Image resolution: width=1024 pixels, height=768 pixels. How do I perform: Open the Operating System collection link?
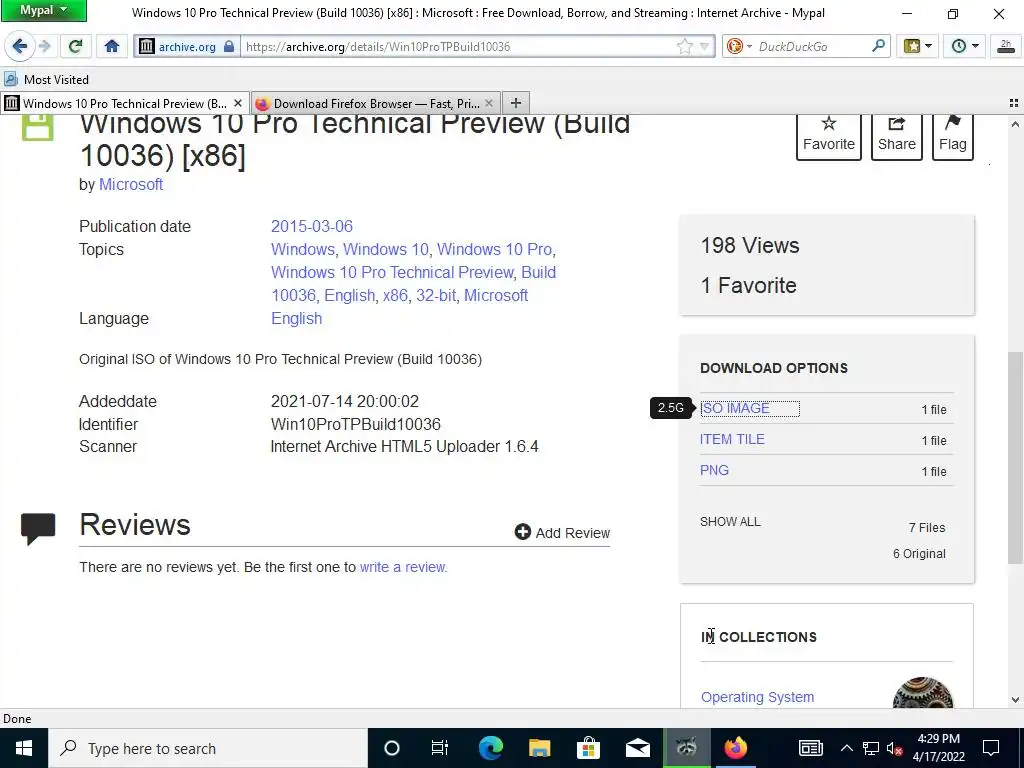pos(758,697)
